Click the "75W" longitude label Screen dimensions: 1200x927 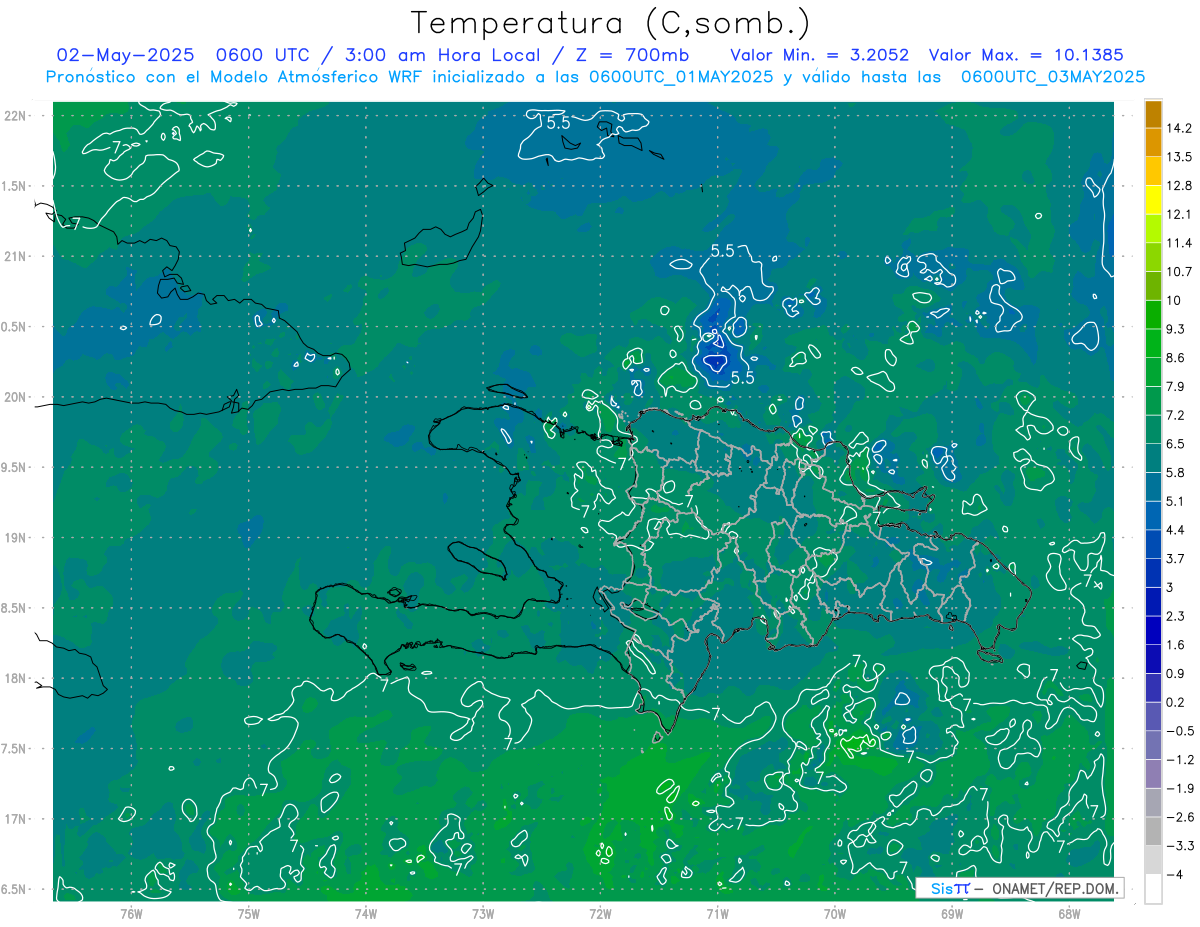tap(248, 913)
